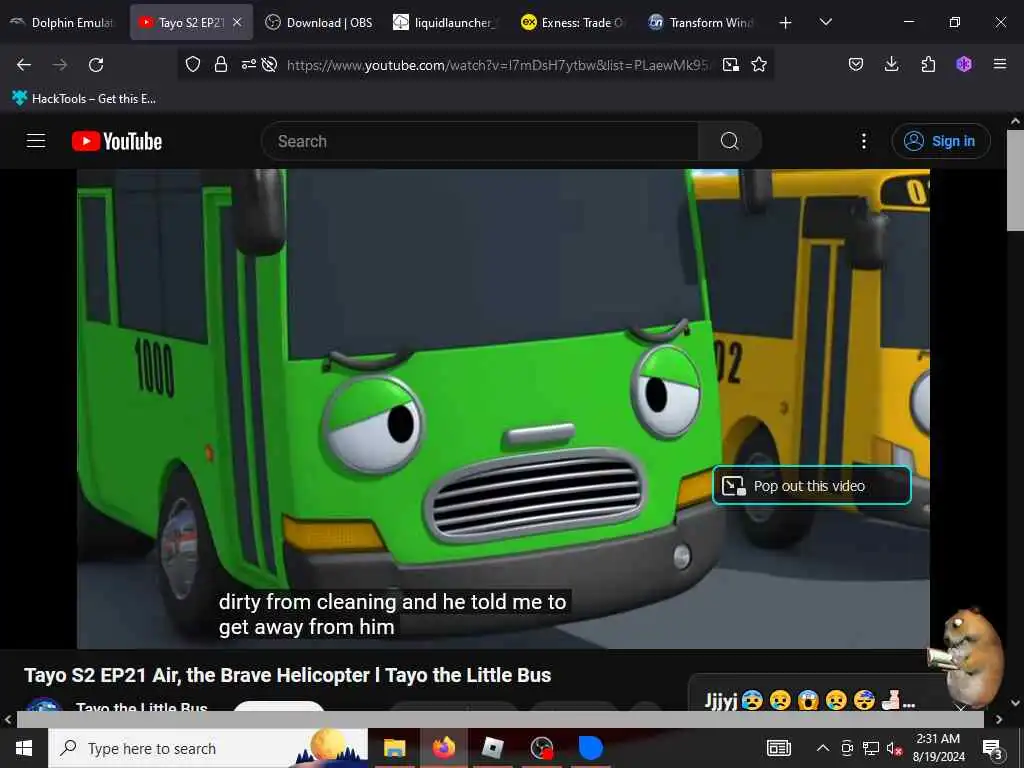Open the Windows Start menu

coord(24,748)
